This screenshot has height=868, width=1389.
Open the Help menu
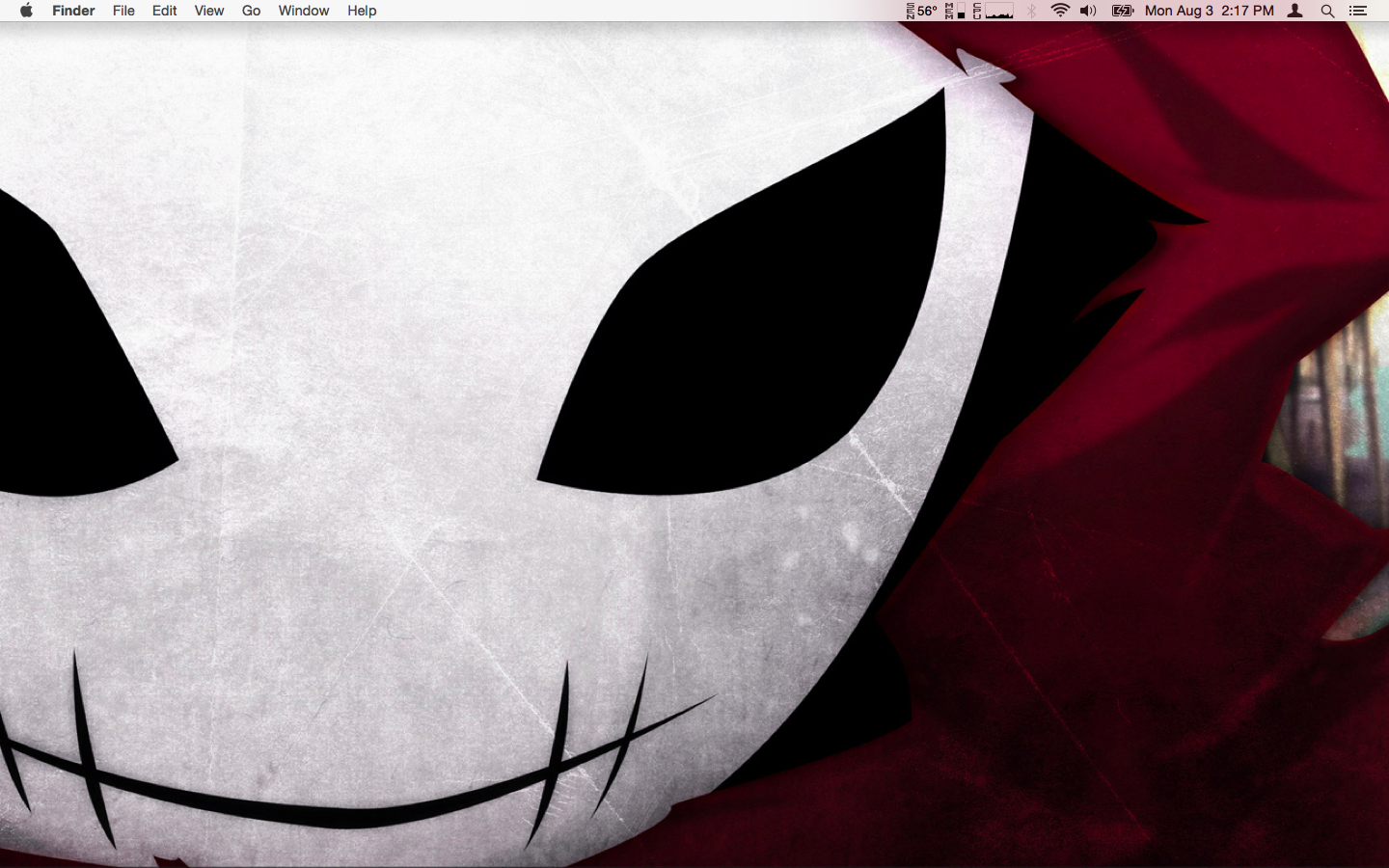[x=362, y=11]
